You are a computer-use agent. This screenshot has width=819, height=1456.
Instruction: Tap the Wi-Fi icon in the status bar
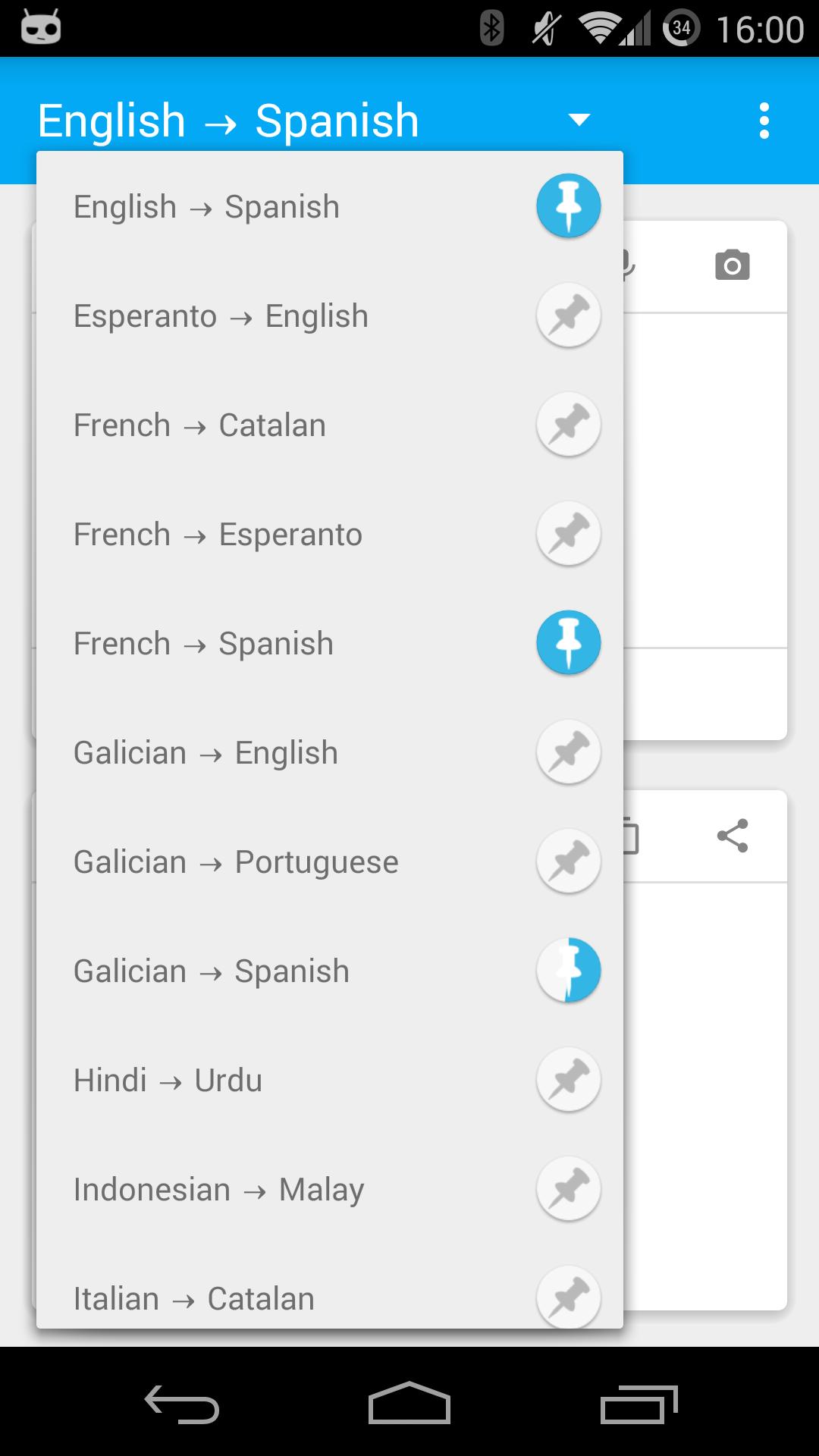[x=598, y=27]
